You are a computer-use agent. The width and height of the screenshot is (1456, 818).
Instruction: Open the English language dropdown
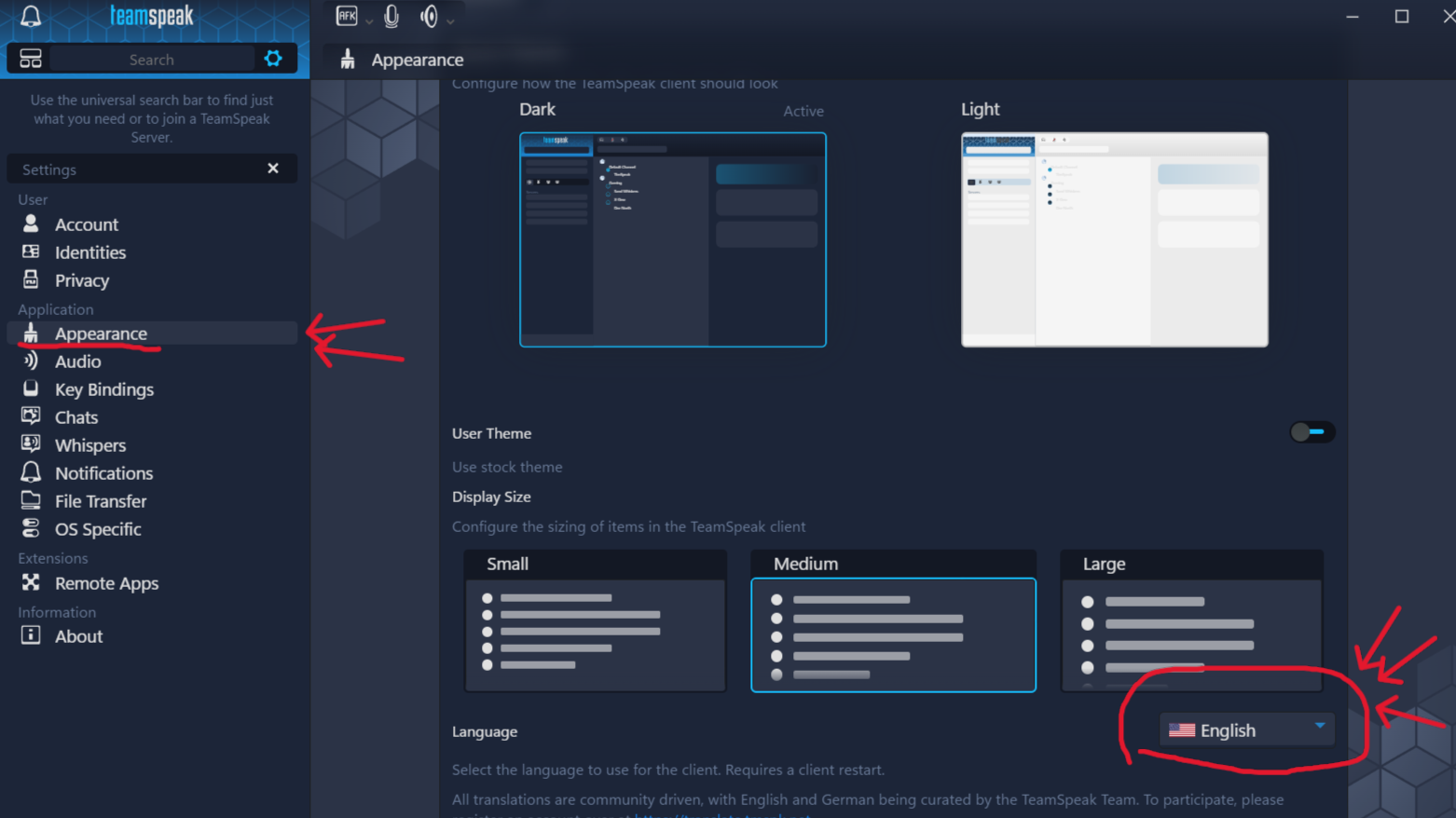pos(1247,729)
